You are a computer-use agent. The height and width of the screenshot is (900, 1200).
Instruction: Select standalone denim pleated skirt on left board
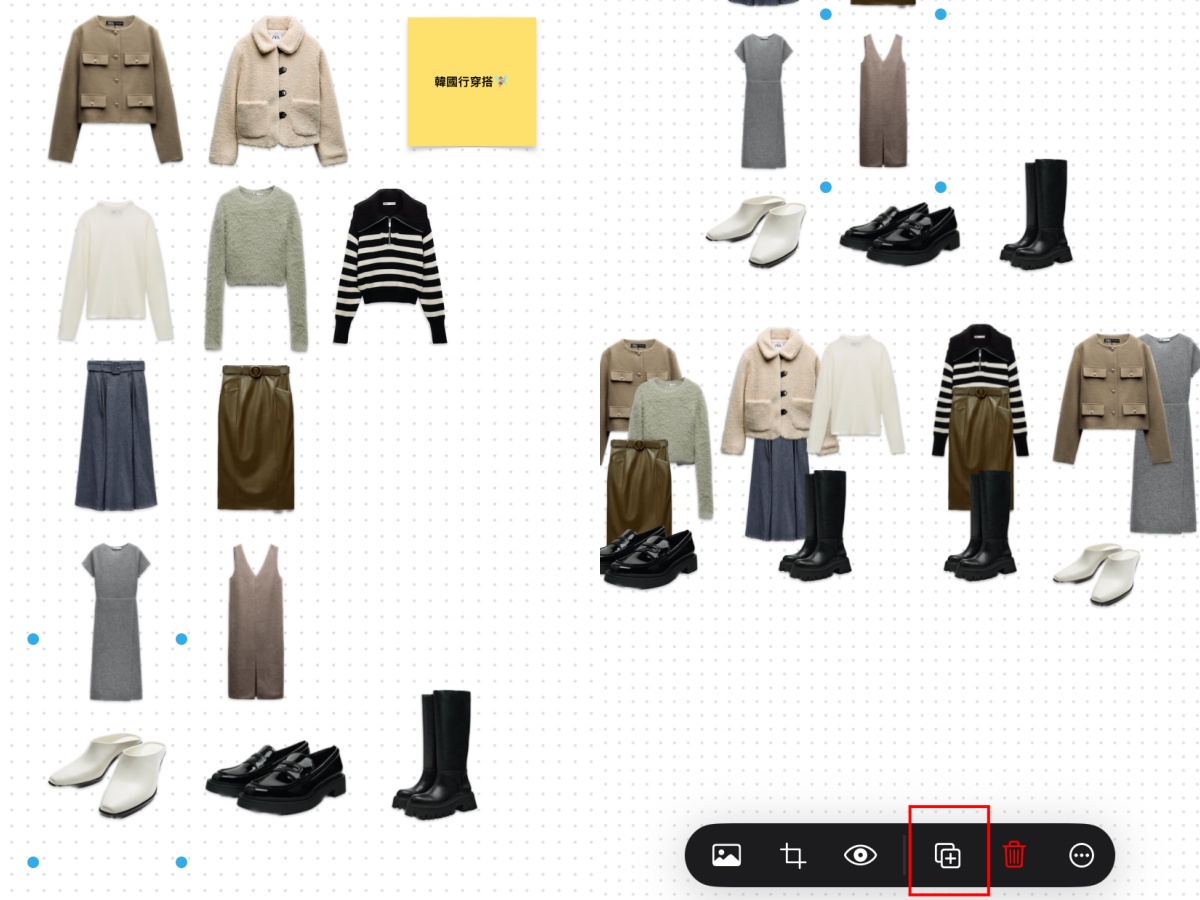(x=115, y=435)
